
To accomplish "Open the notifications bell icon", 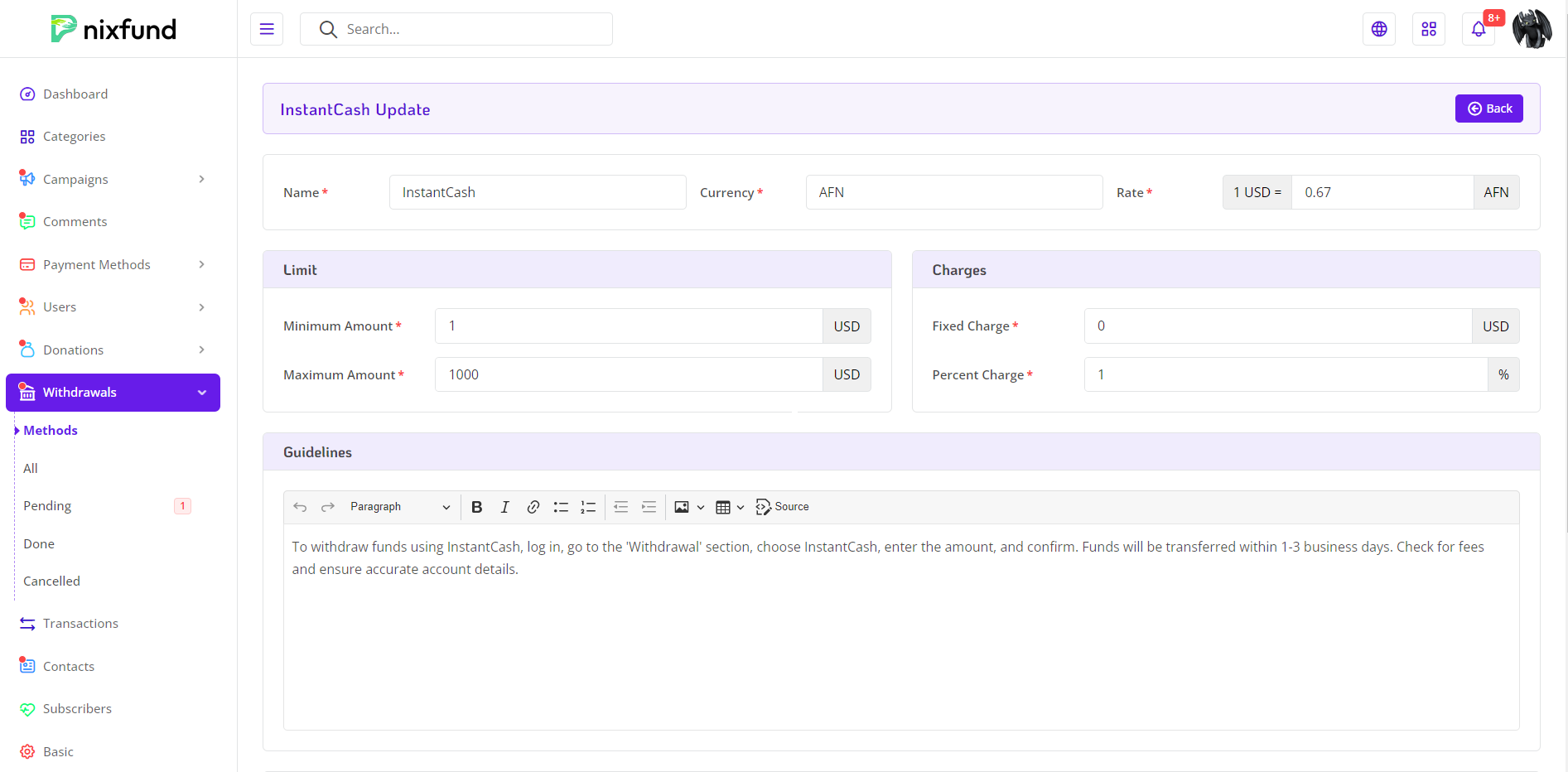I will tap(1479, 30).
